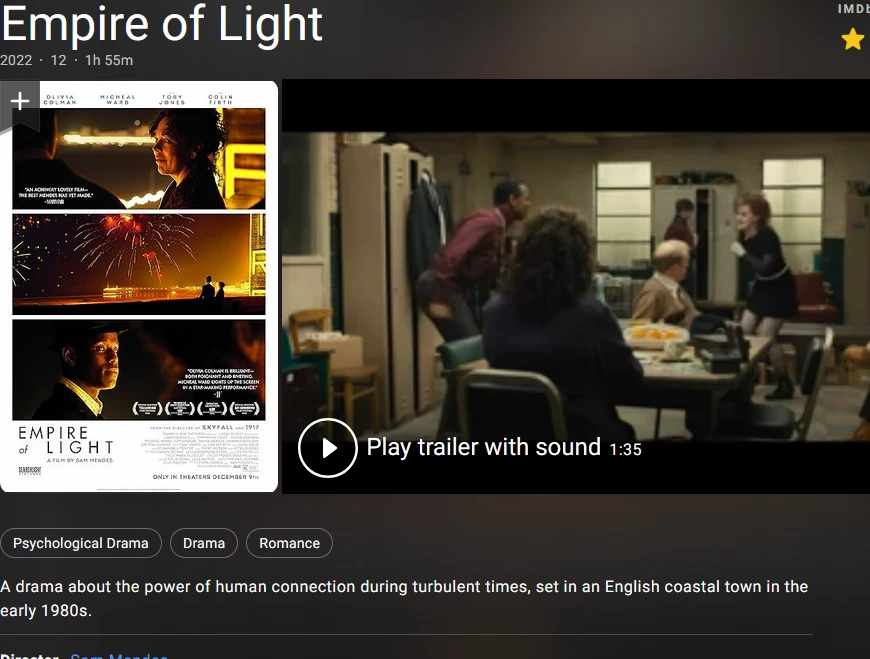Click the Empire of Light page title
Image resolution: width=870 pixels, height=659 pixels.
point(161,23)
